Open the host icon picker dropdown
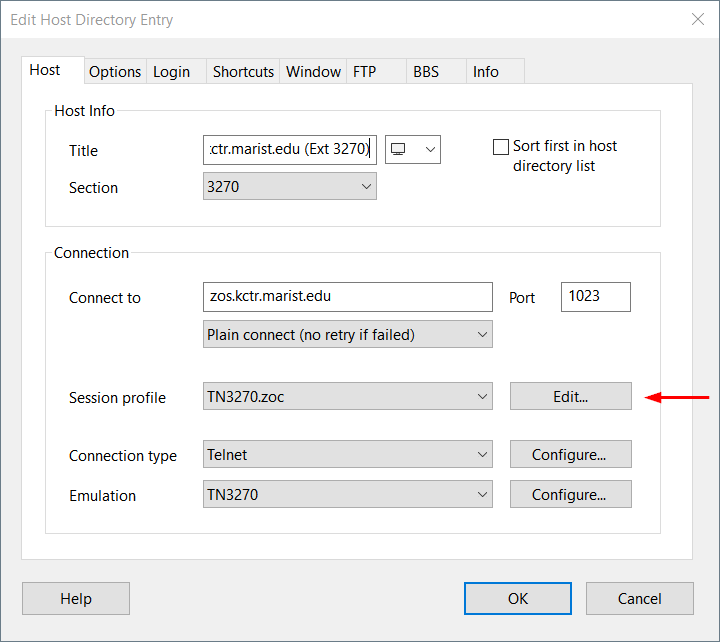 (412, 150)
